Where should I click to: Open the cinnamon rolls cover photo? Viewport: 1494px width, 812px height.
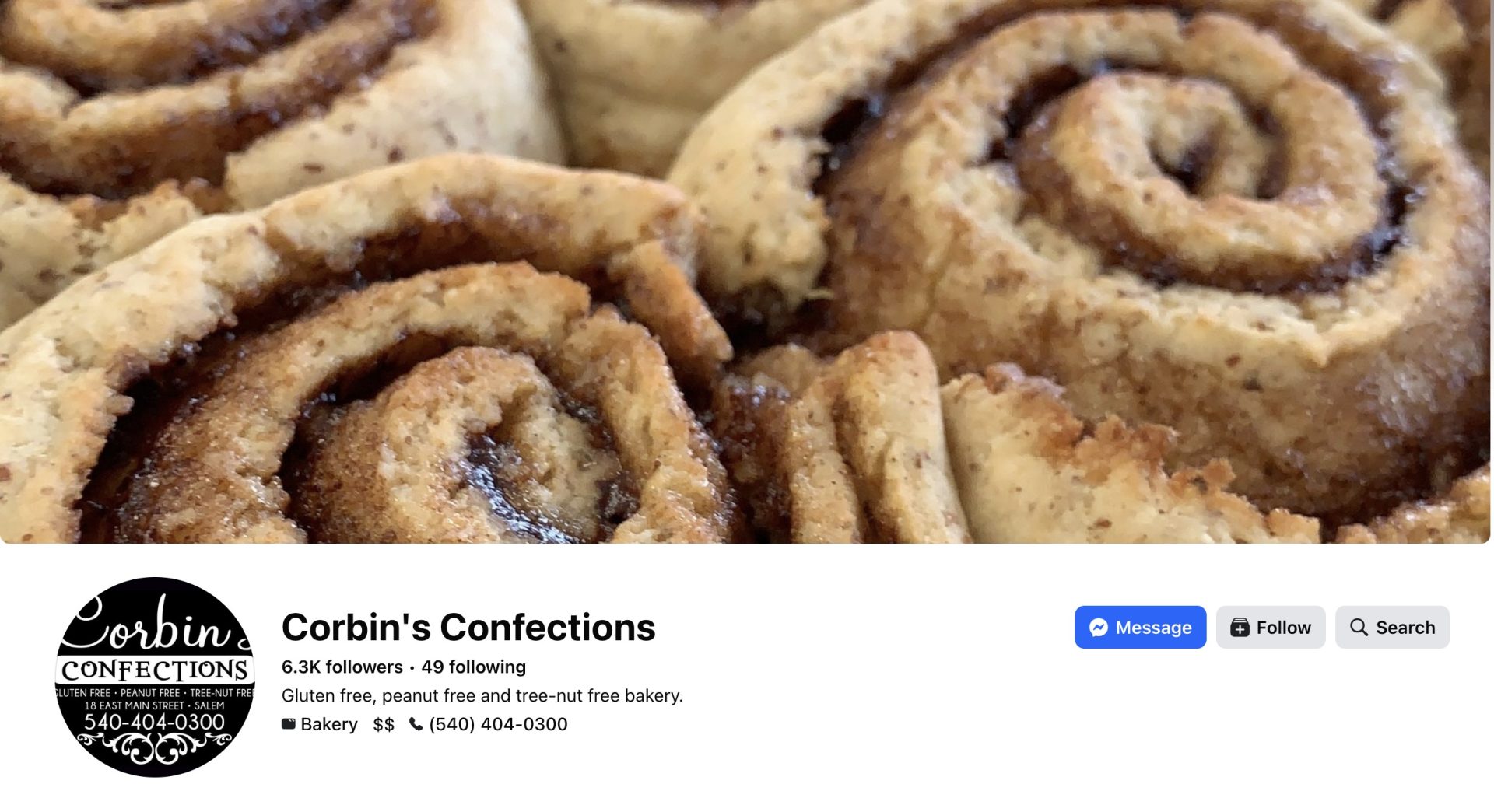(745, 271)
